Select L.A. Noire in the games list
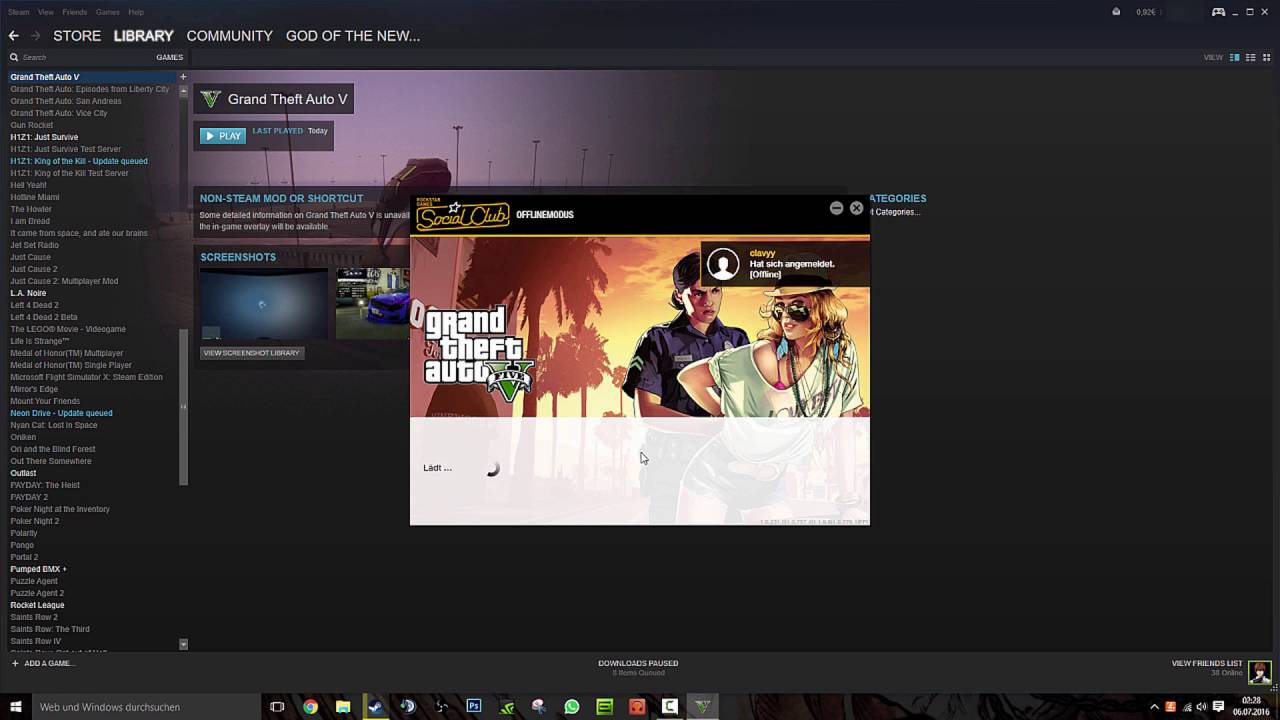1280x720 pixels. tap(28, 293)
